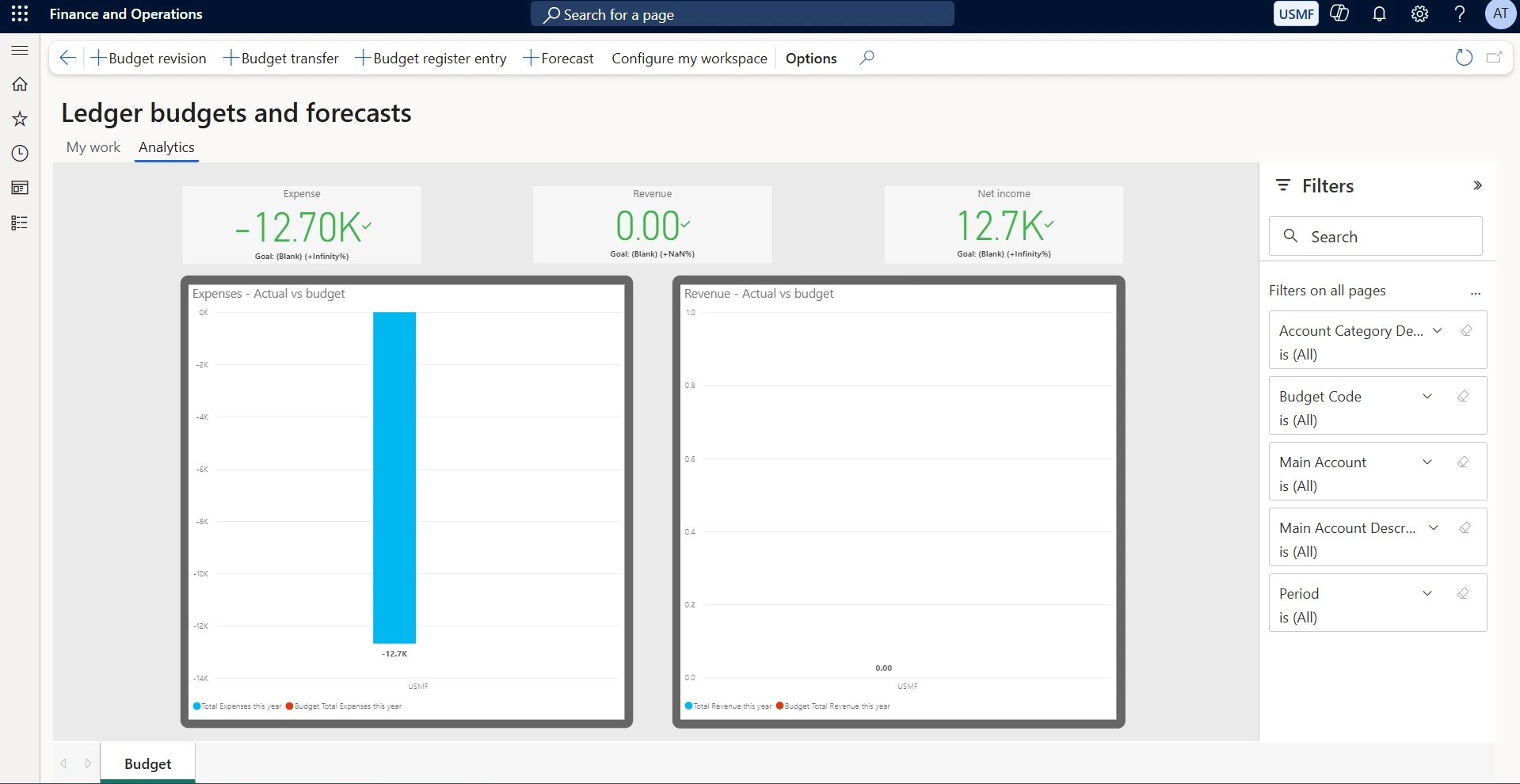This screenshot has width=1520, height=784.
Task: Expand the Budget Code filter chevron
Action: click(x=1427, y=397)
